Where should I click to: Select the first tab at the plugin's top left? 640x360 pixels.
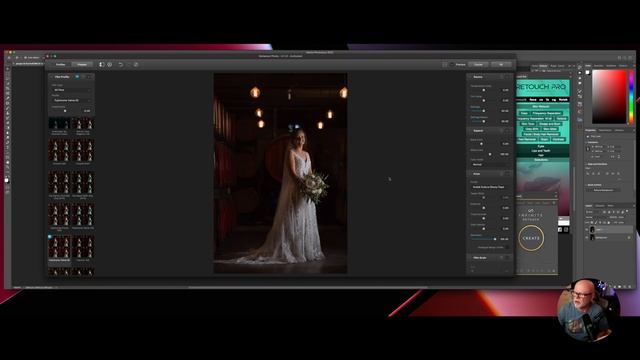pyautogui.click(x=60, y=64)
